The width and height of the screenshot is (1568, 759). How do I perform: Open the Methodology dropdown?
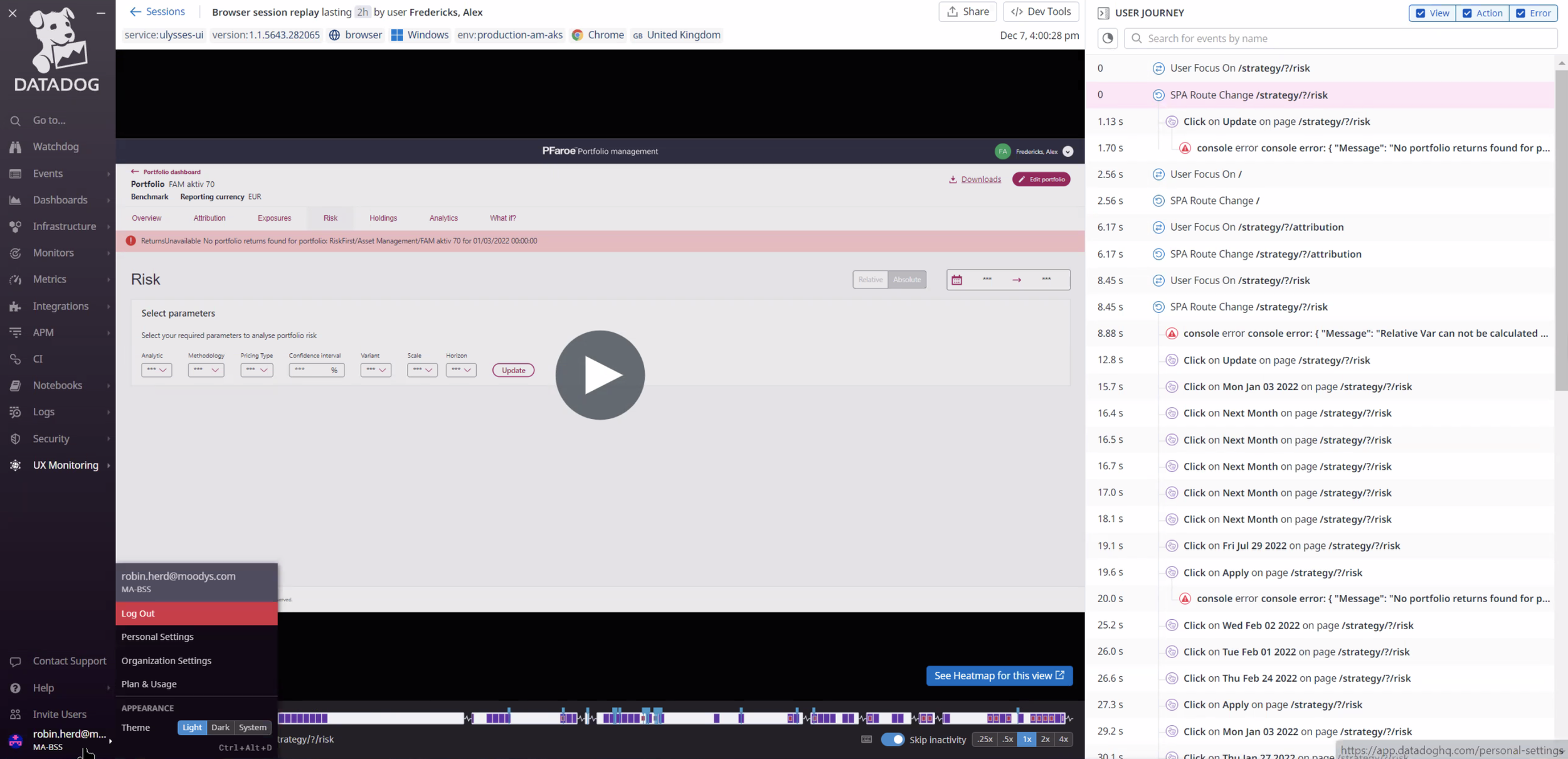click(x=206, y=370)
